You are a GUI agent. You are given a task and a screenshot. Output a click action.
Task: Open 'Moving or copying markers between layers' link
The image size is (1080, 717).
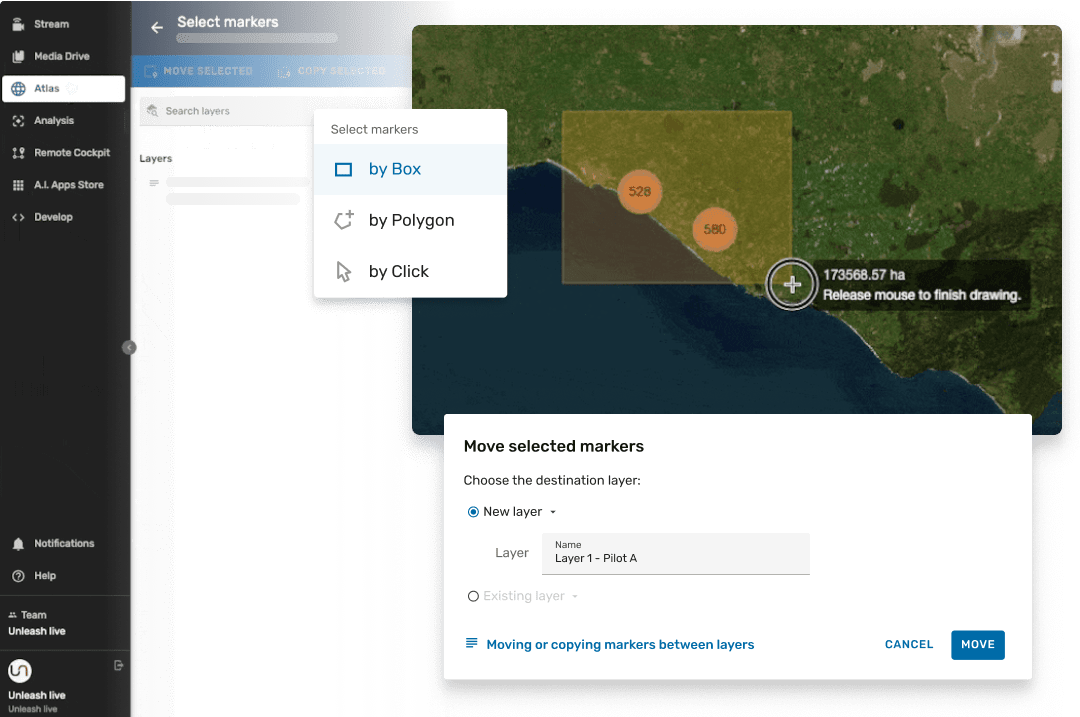621,644
